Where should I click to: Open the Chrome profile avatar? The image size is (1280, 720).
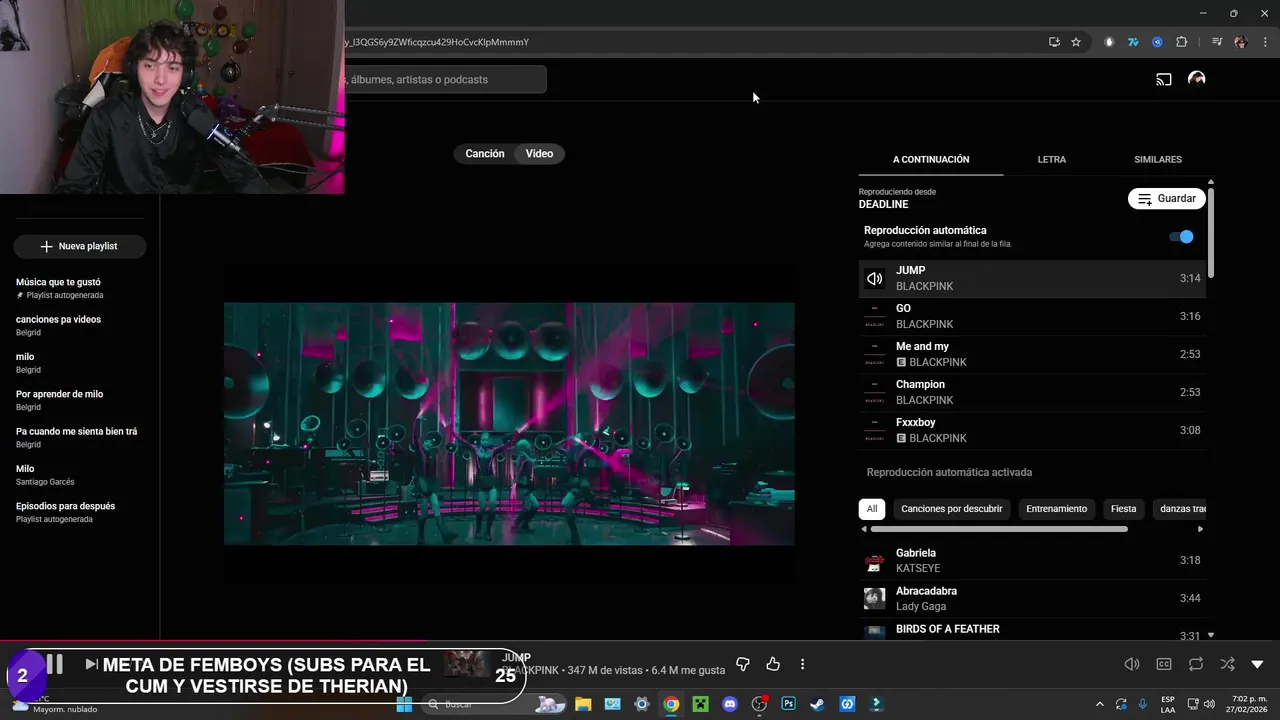point(1241,42)
